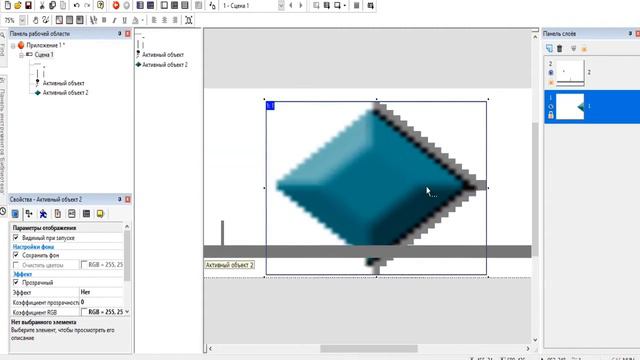
Task: Select the layer 1 thumbnail
Action: (x=570, y=107)
